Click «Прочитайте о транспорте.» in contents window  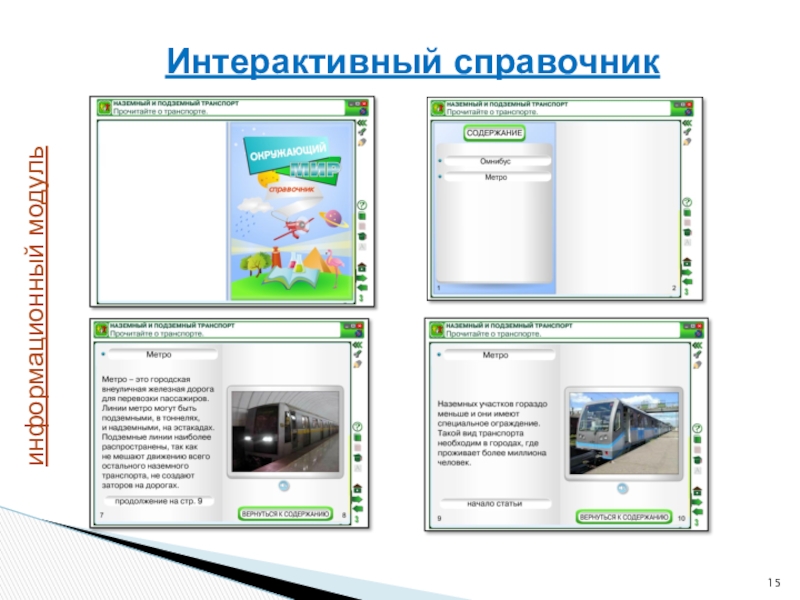tap(492, 112)
